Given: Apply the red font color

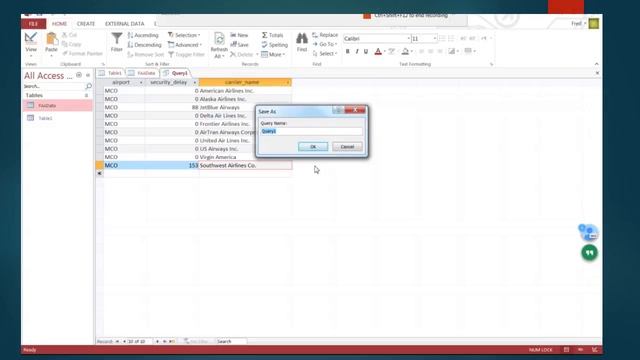Looking at the screenshot, I should pyautogui.click(x=378, y=51).
